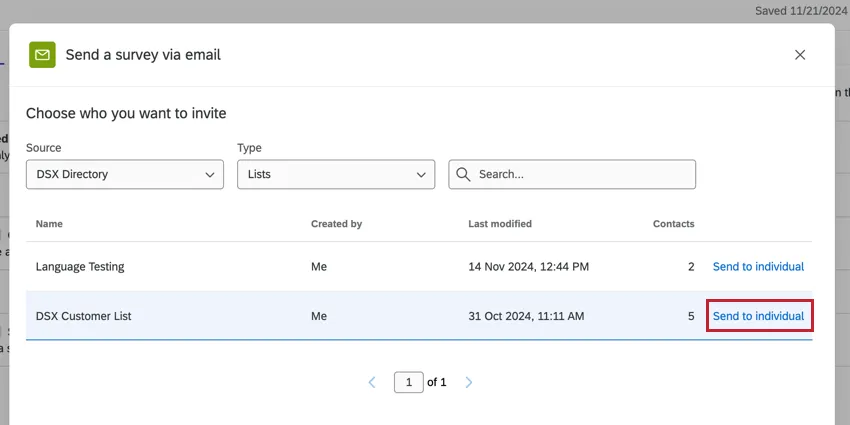Send to individual for DSX Customer List
This screenshot has height=425, width=850.
[758, 316]
